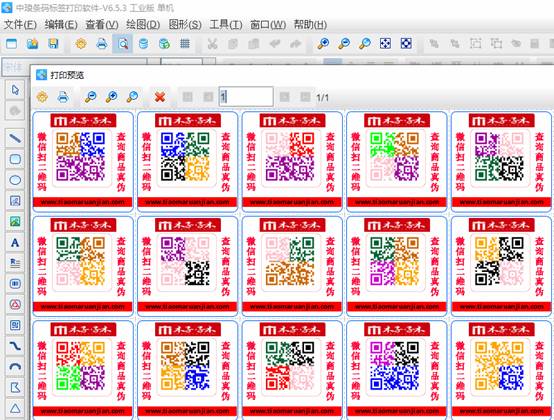Open page settings gear in print preview
Image resolution: width=554 pixels, height=420 pixels.
pos(42,97)
